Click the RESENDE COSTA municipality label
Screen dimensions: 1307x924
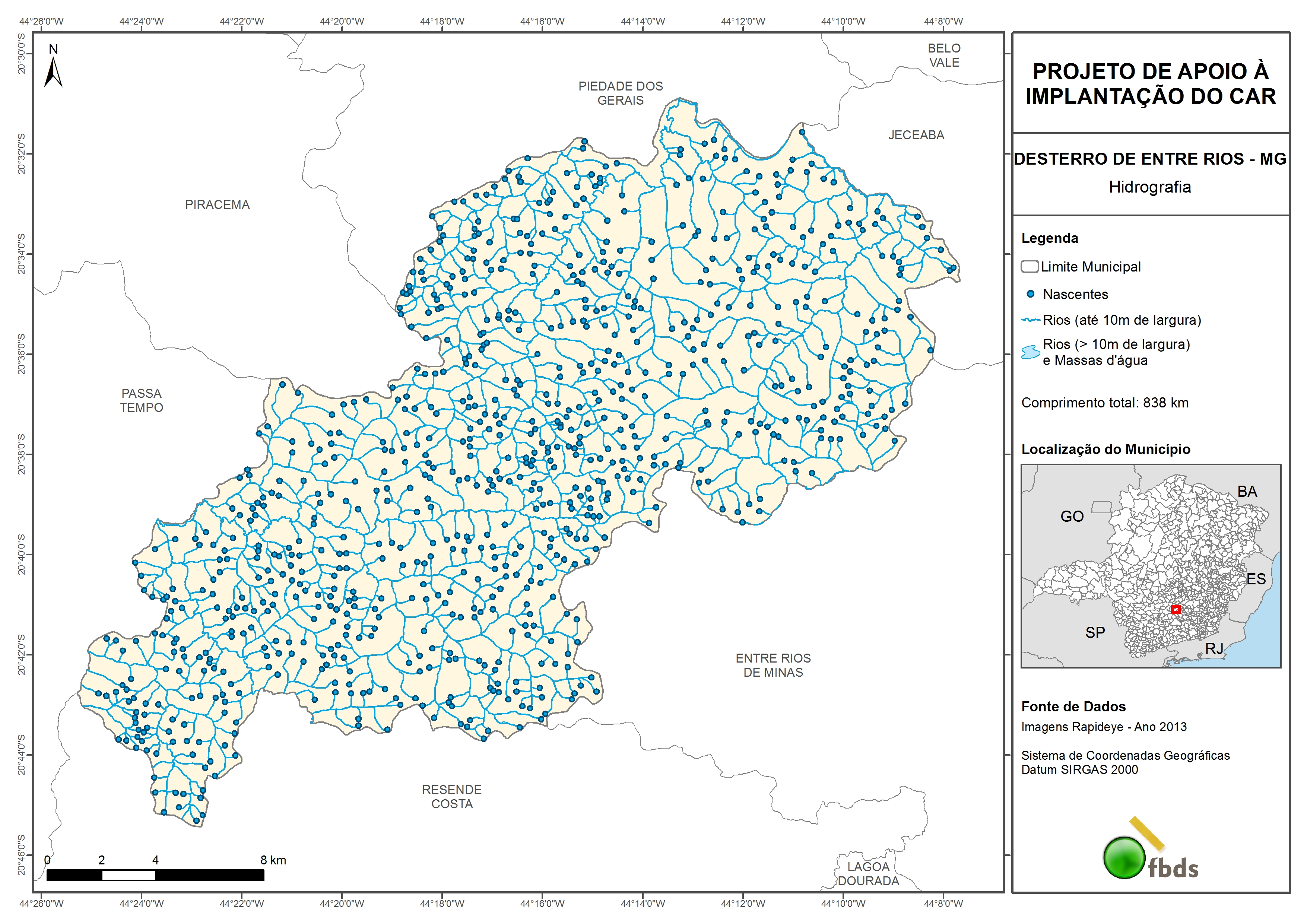pyautogui.click(x=451, y=797)
